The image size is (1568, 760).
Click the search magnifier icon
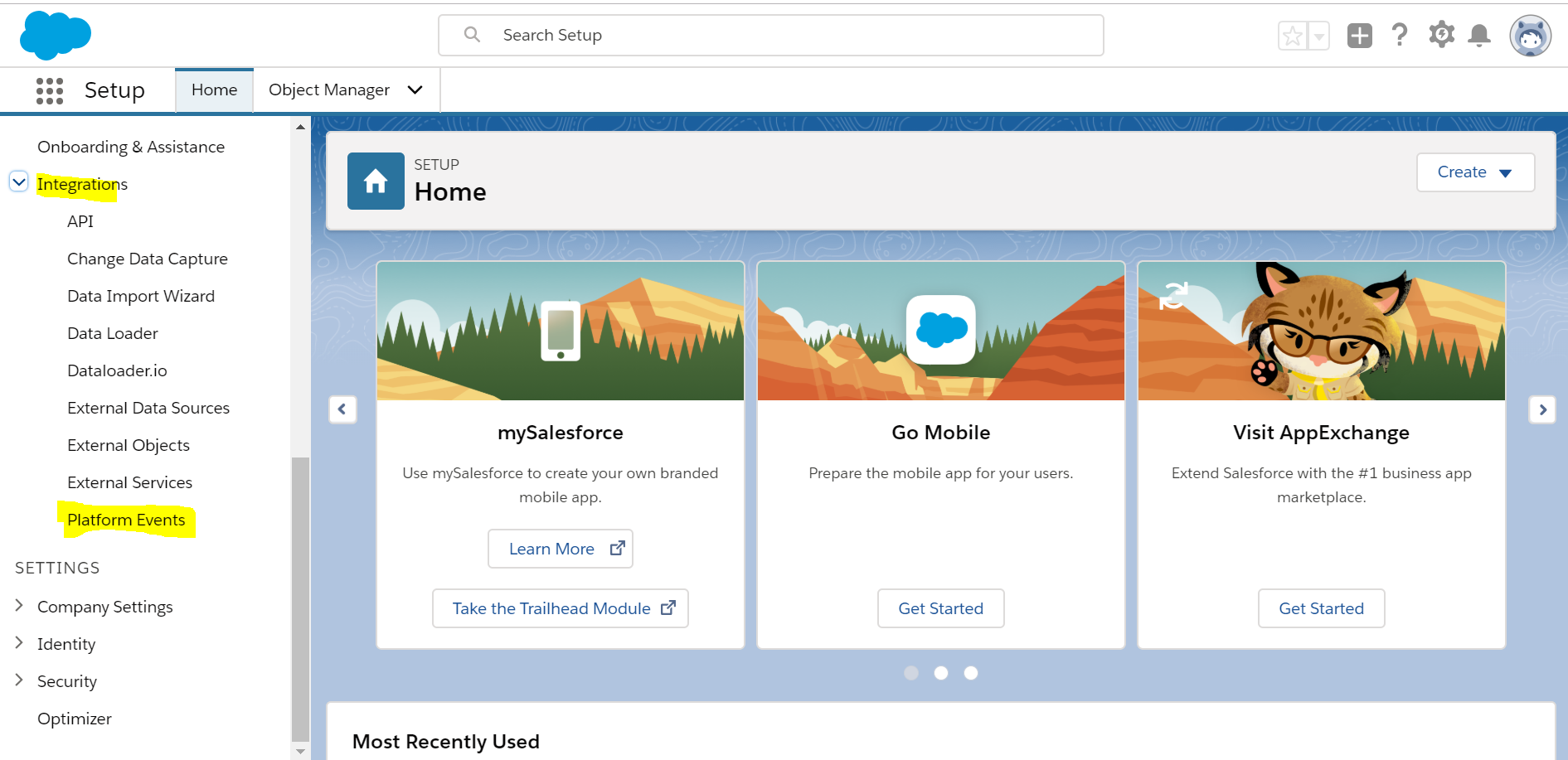click(472, 35)
